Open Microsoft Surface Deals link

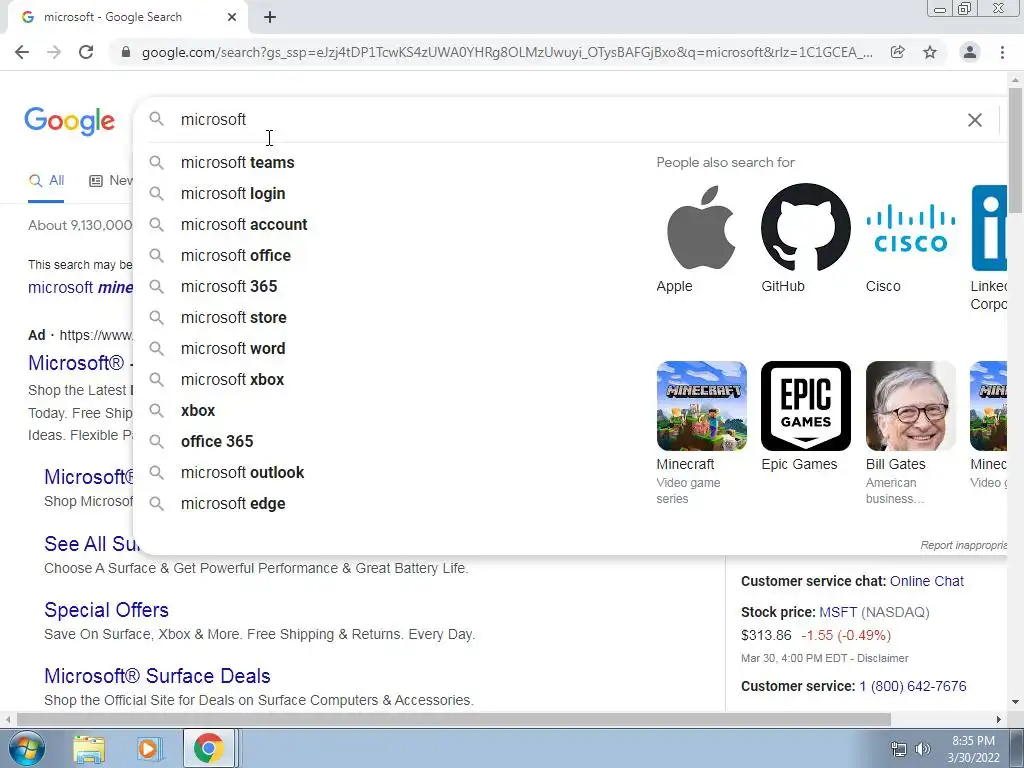point(157,676)
